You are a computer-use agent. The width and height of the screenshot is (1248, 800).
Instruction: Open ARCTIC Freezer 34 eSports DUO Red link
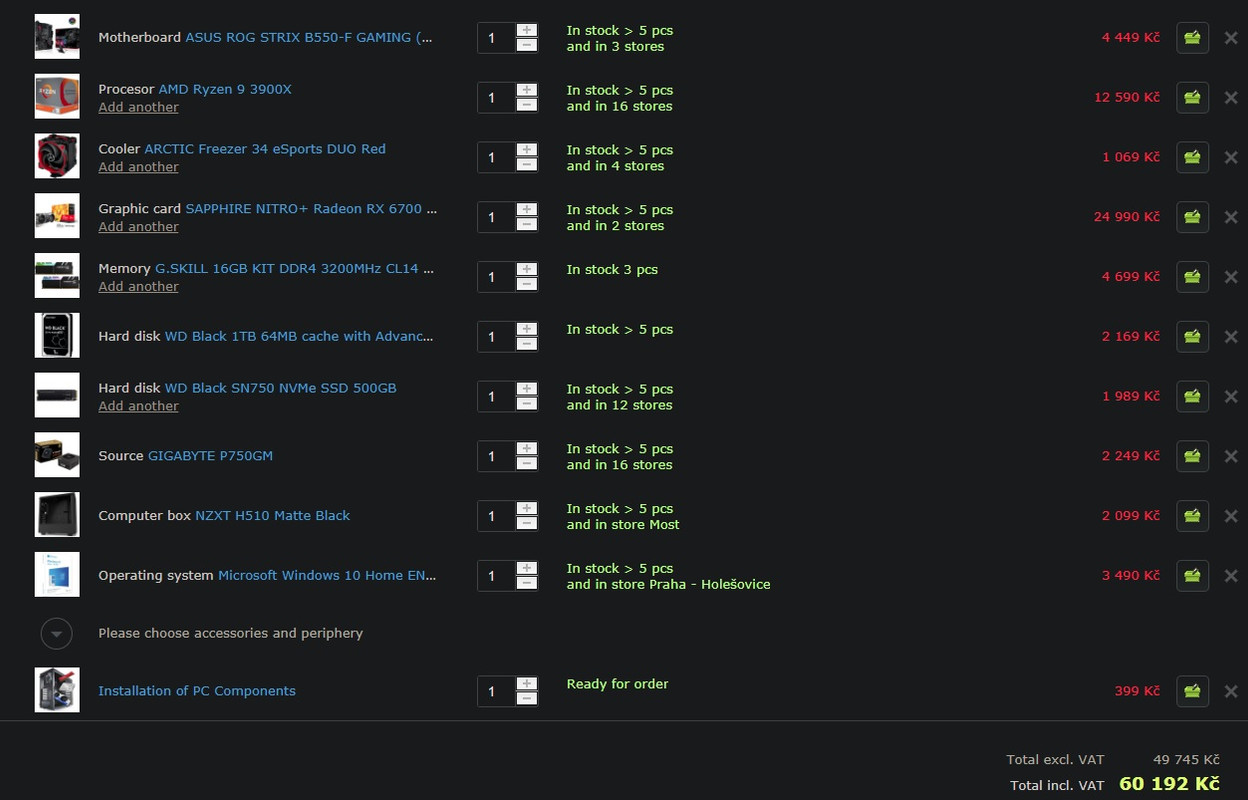(x=265, y=149)
